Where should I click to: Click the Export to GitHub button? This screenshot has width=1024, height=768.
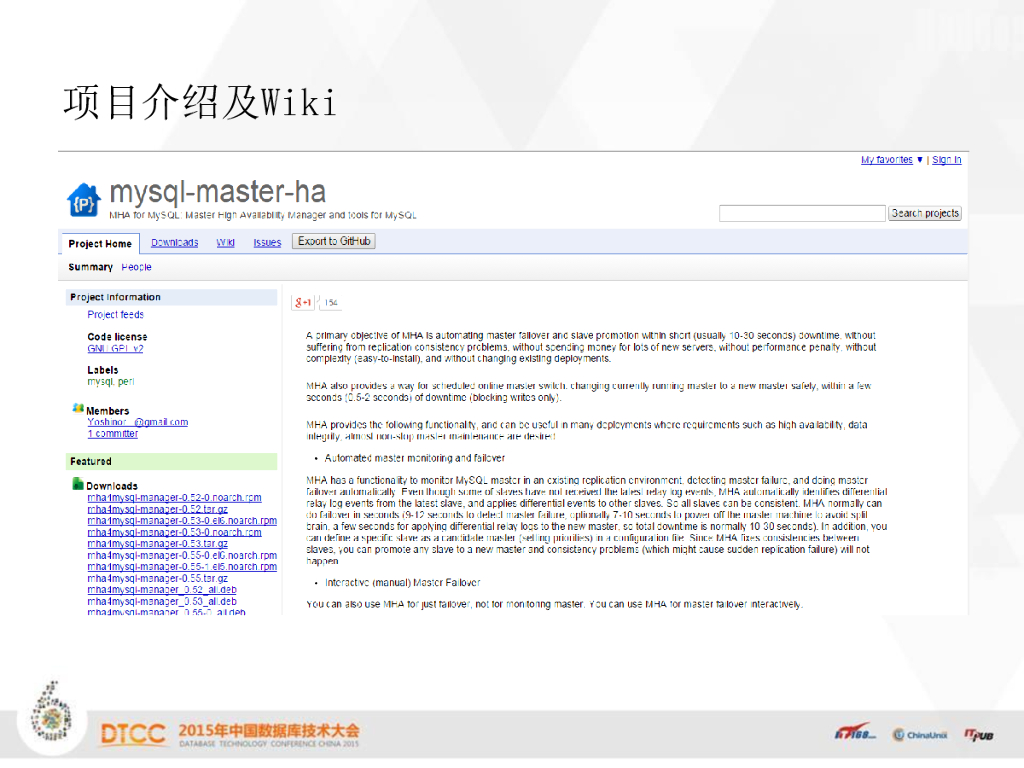click(334, 242)
